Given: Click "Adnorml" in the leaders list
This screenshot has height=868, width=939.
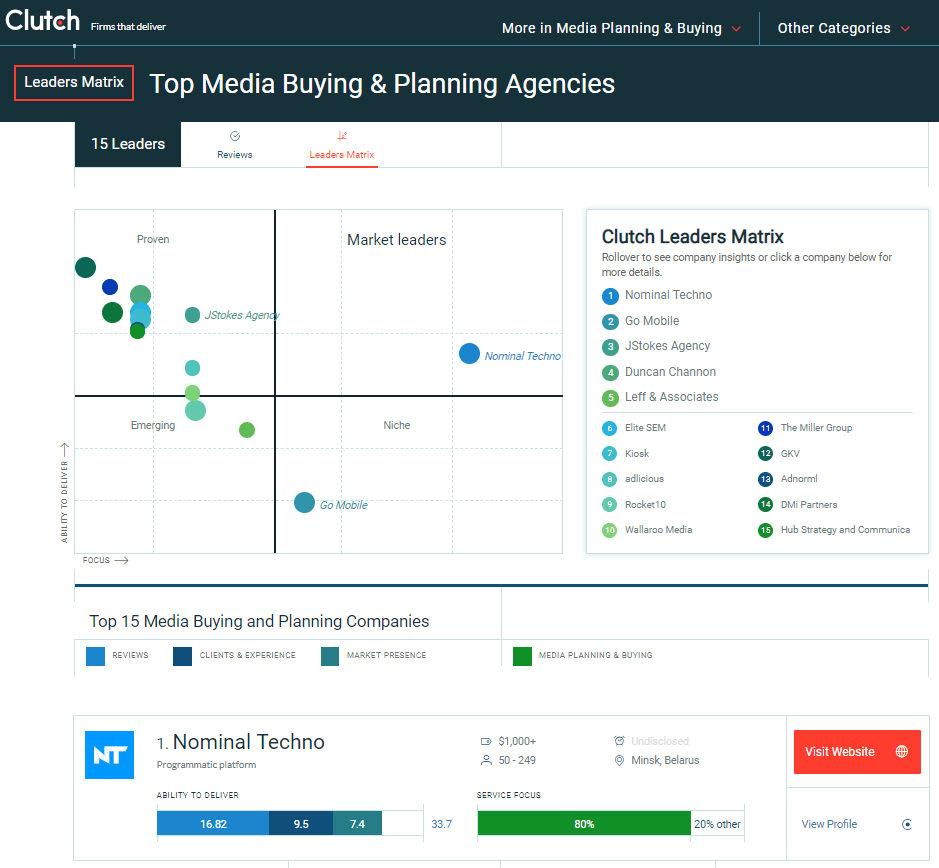Looking at the screenshot, I should (x=799, y=479).
